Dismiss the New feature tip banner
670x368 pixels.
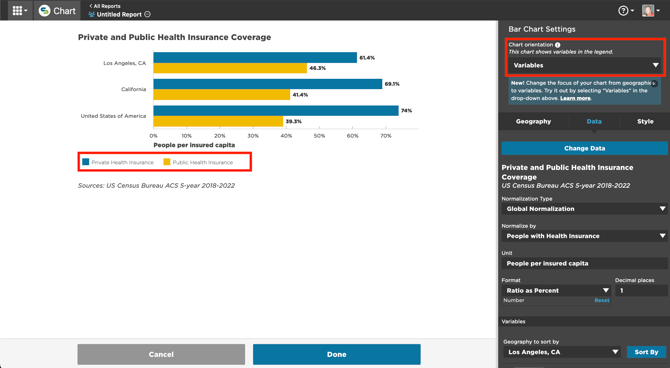(654, 84)
